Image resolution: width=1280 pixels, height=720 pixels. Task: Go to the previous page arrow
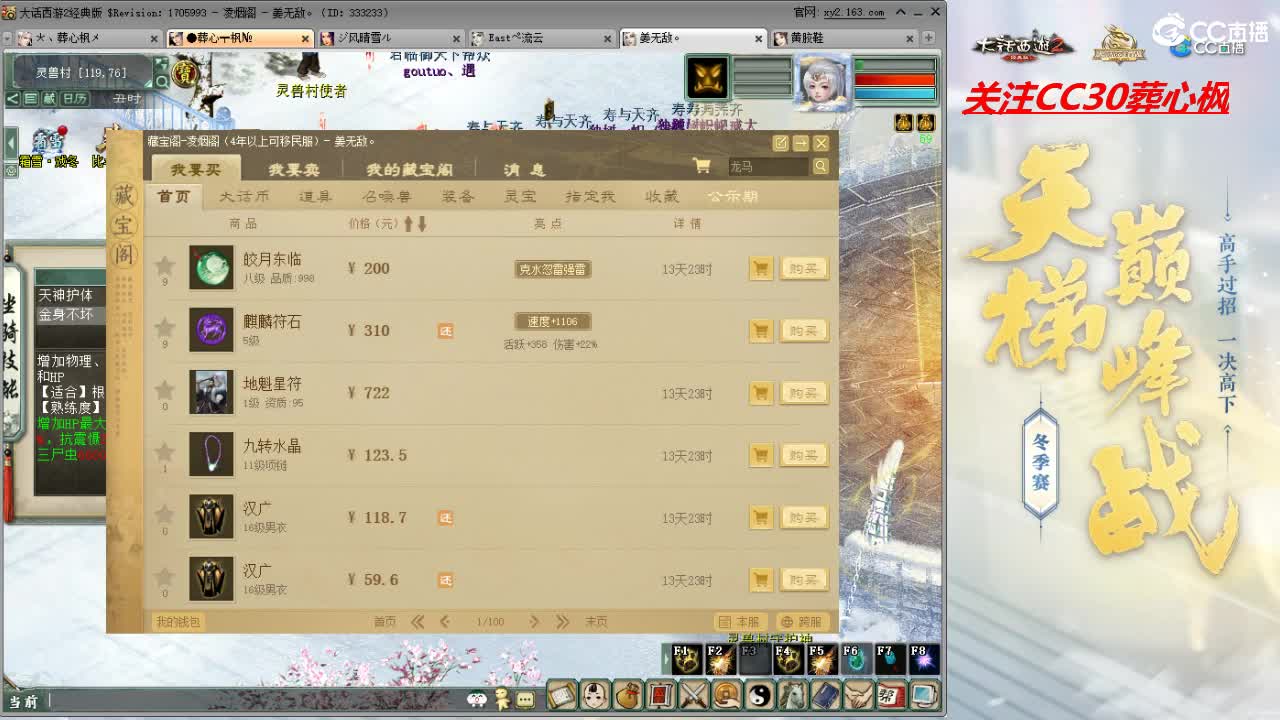pyautogui.click(x=445, y=622)
